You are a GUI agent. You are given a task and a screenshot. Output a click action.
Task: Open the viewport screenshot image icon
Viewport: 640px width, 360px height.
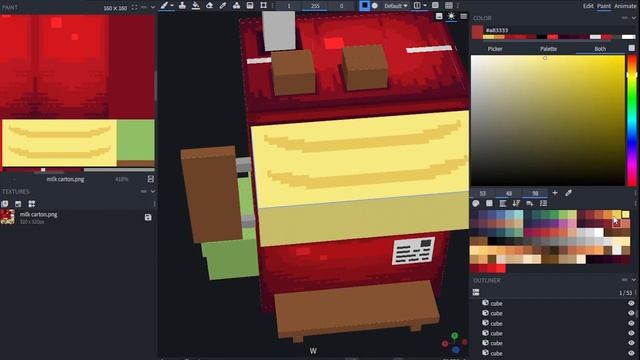[439, 16]
